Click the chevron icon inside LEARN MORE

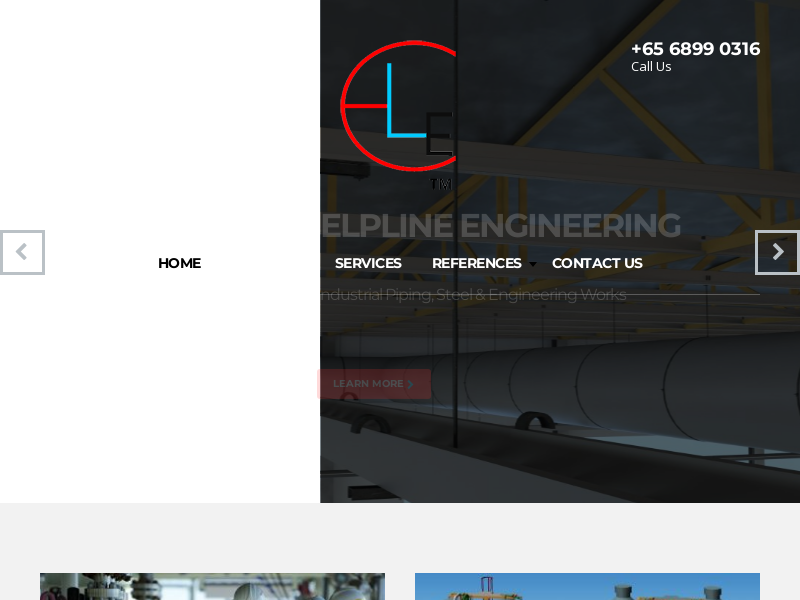pyautogui.click(x=409, y=384)
